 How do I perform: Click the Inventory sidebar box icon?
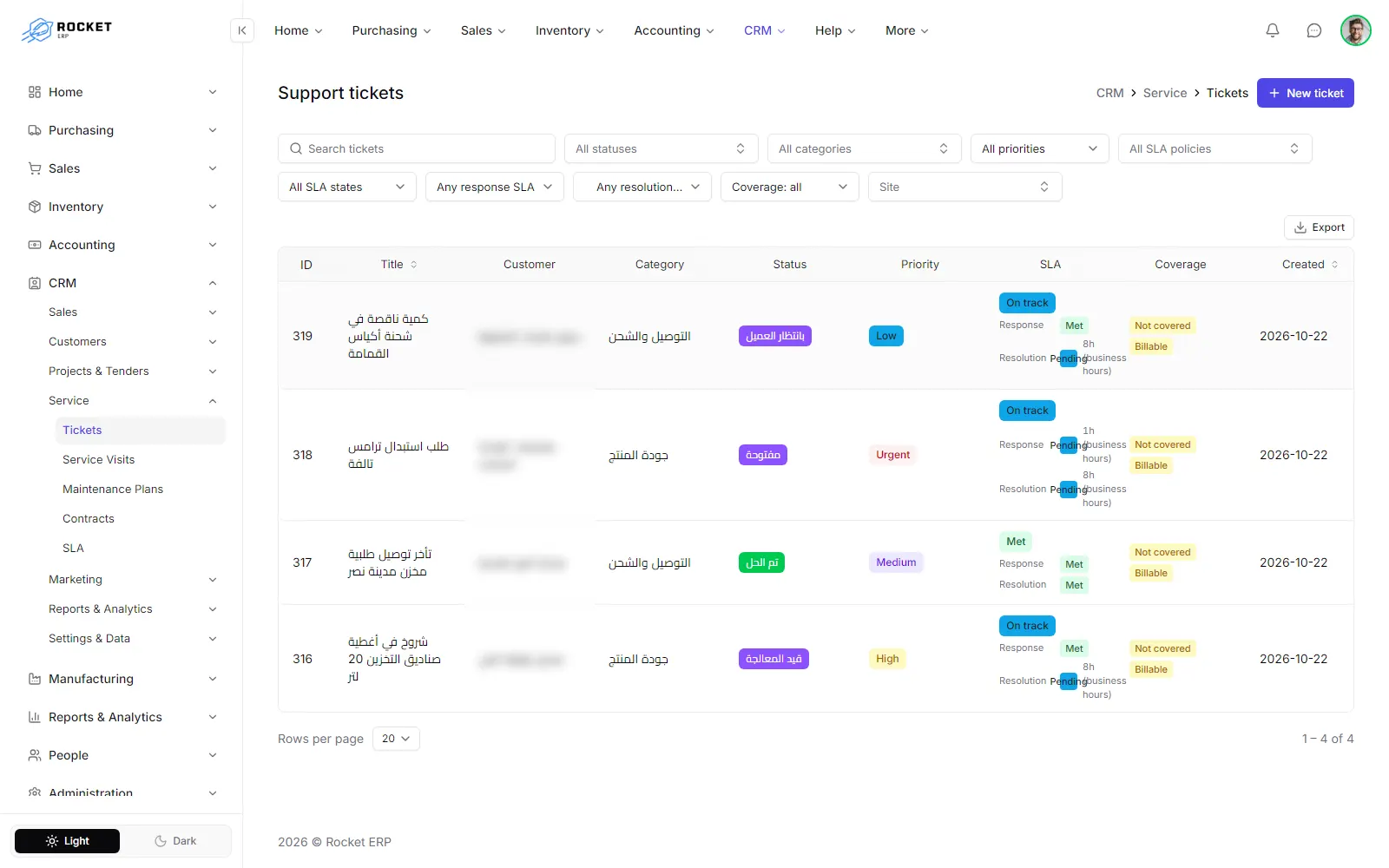point(35,207)
